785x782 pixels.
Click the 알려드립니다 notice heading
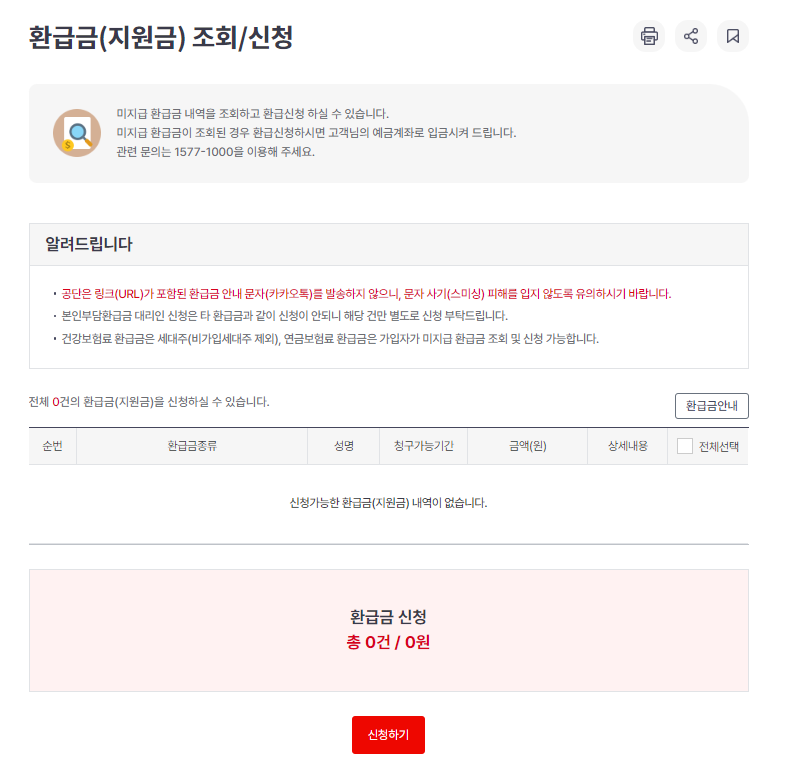89,244
